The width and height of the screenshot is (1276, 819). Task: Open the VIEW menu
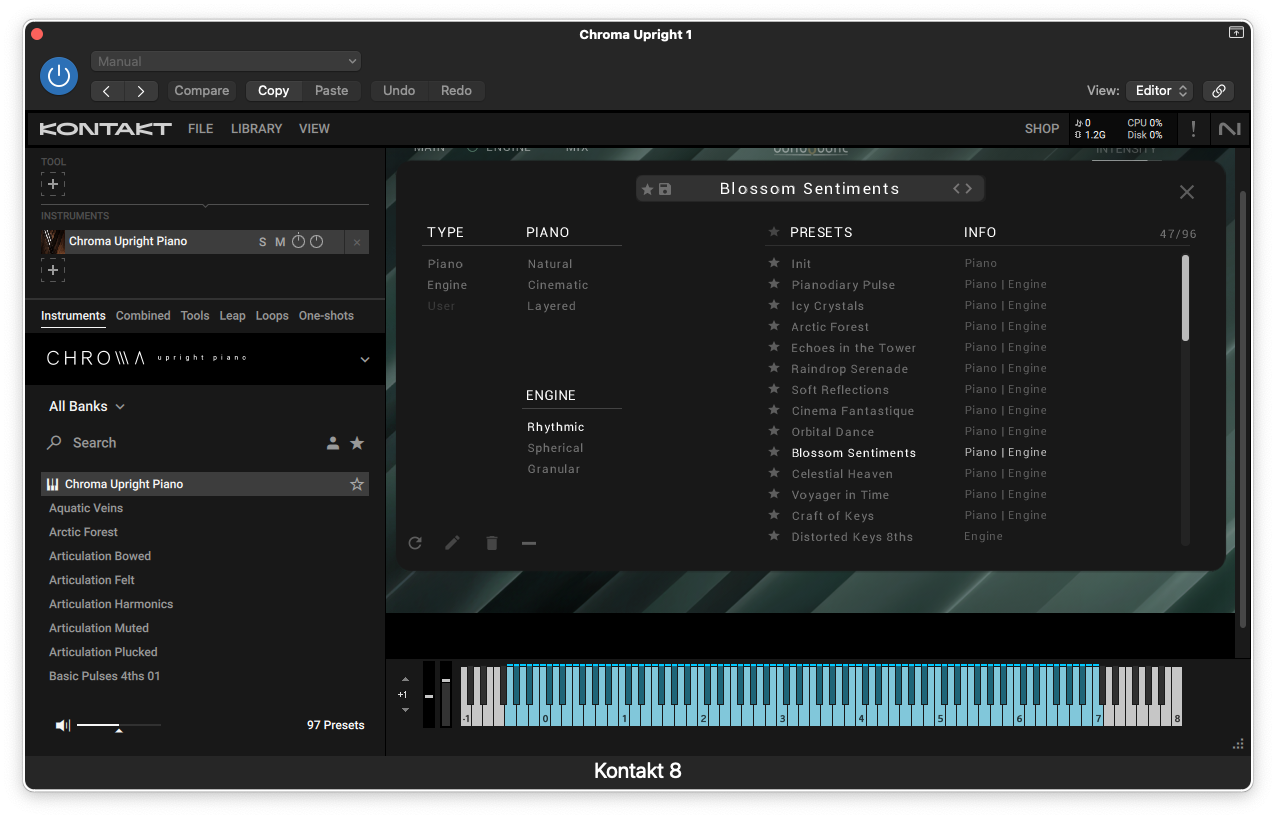click(x=314, y=129)
